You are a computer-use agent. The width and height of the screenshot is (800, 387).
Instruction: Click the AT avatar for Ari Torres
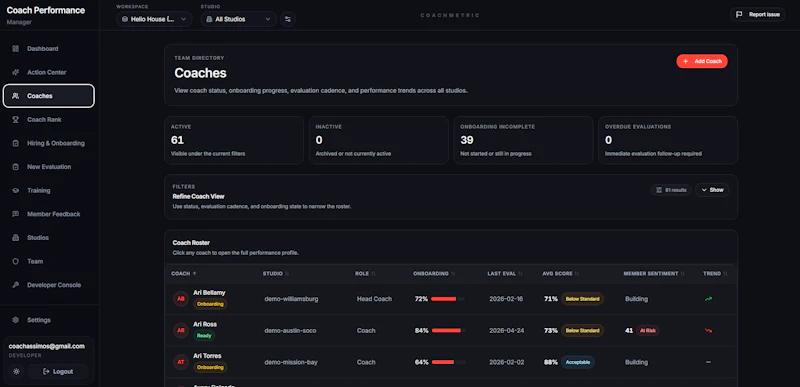point(181,362)
